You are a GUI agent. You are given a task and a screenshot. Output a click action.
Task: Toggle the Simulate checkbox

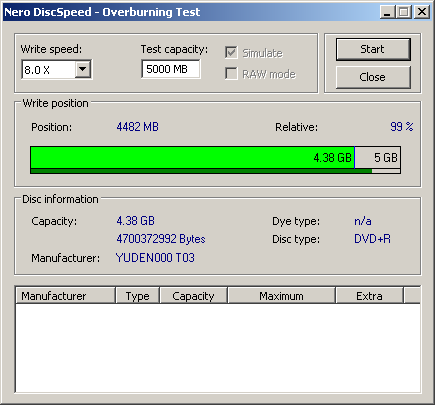[231, 53]
